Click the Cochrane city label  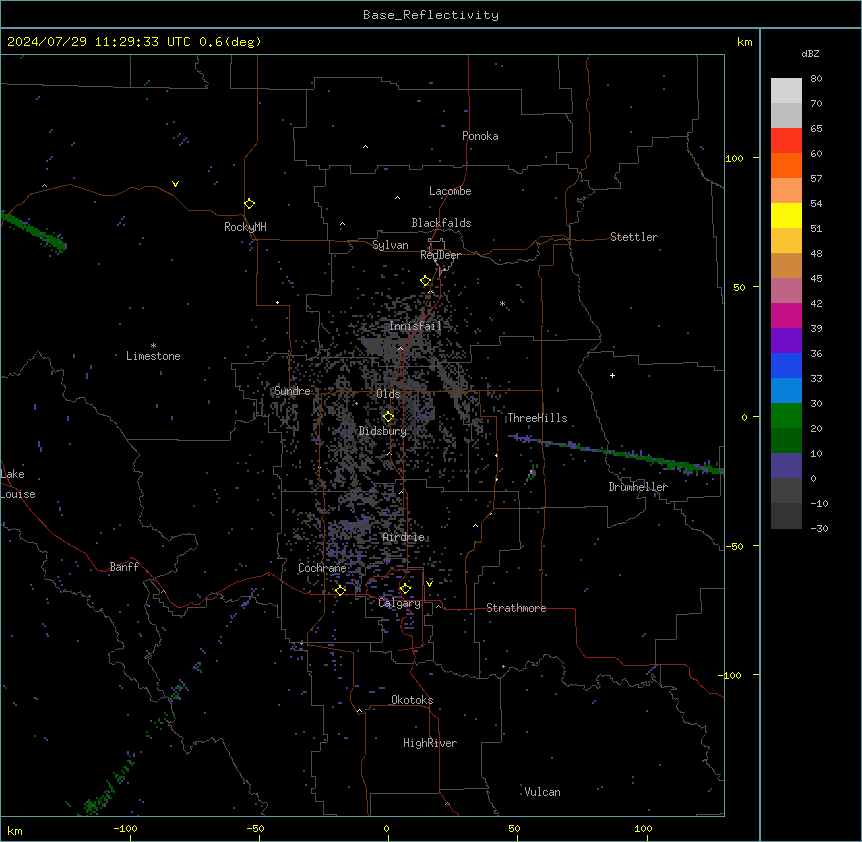coord(322,568)
